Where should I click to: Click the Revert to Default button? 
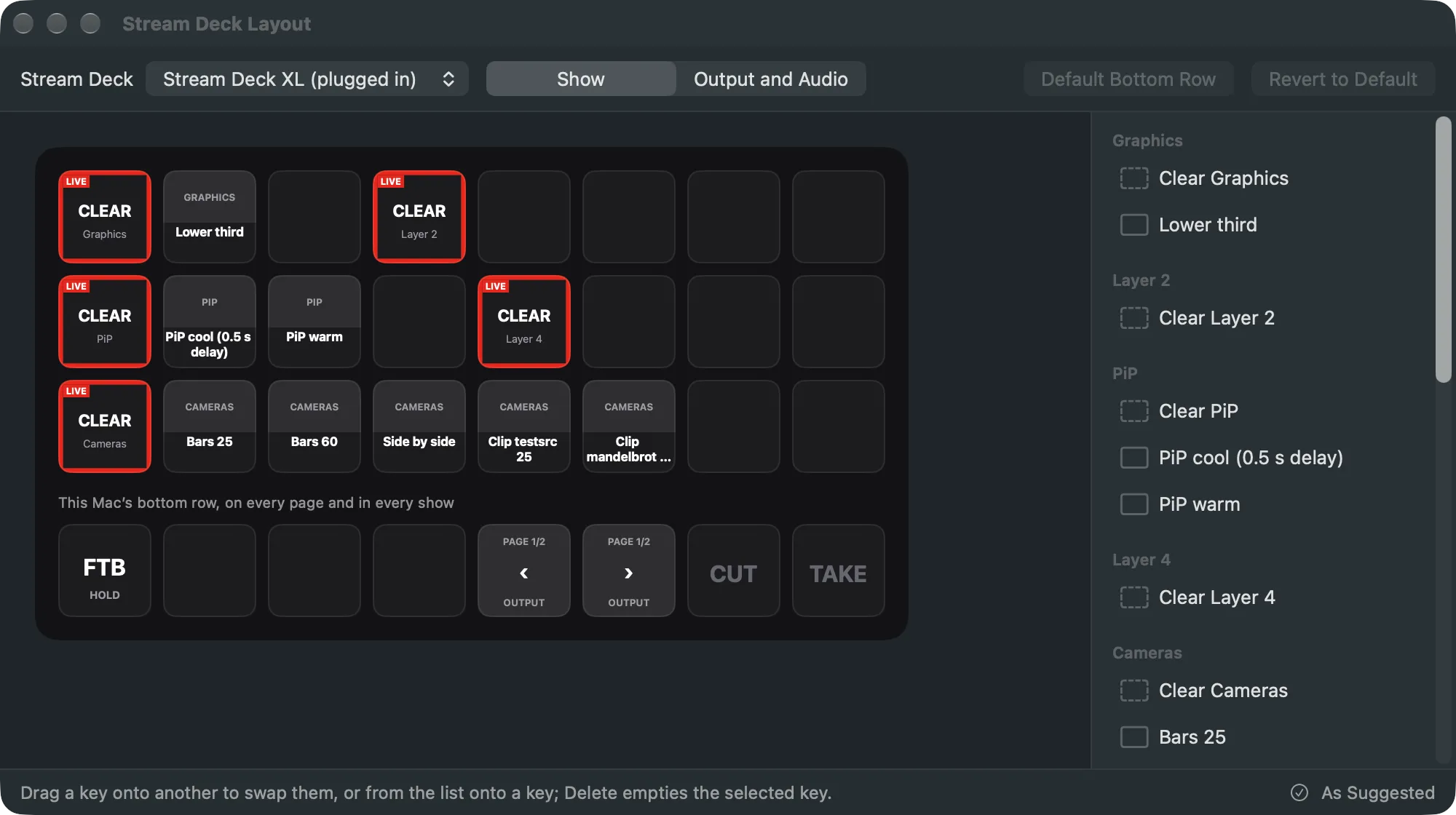(x=1343, y=79)
